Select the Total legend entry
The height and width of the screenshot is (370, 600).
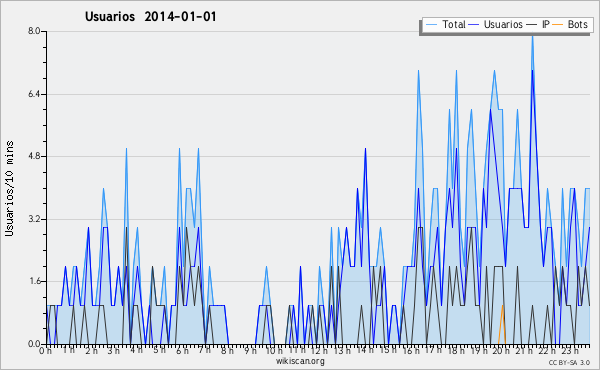[x=445, y=24]
